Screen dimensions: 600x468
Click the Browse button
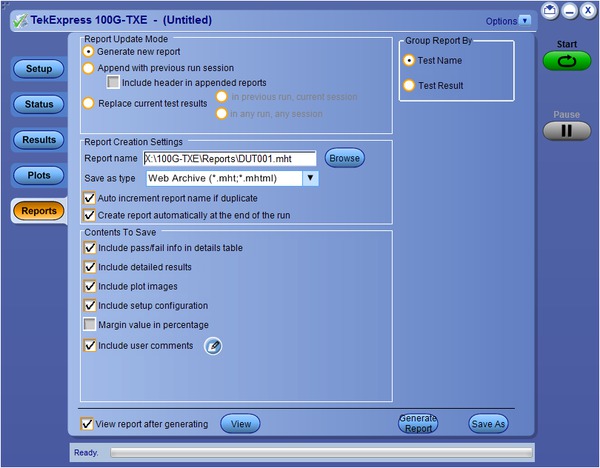(x=344, y=158)
